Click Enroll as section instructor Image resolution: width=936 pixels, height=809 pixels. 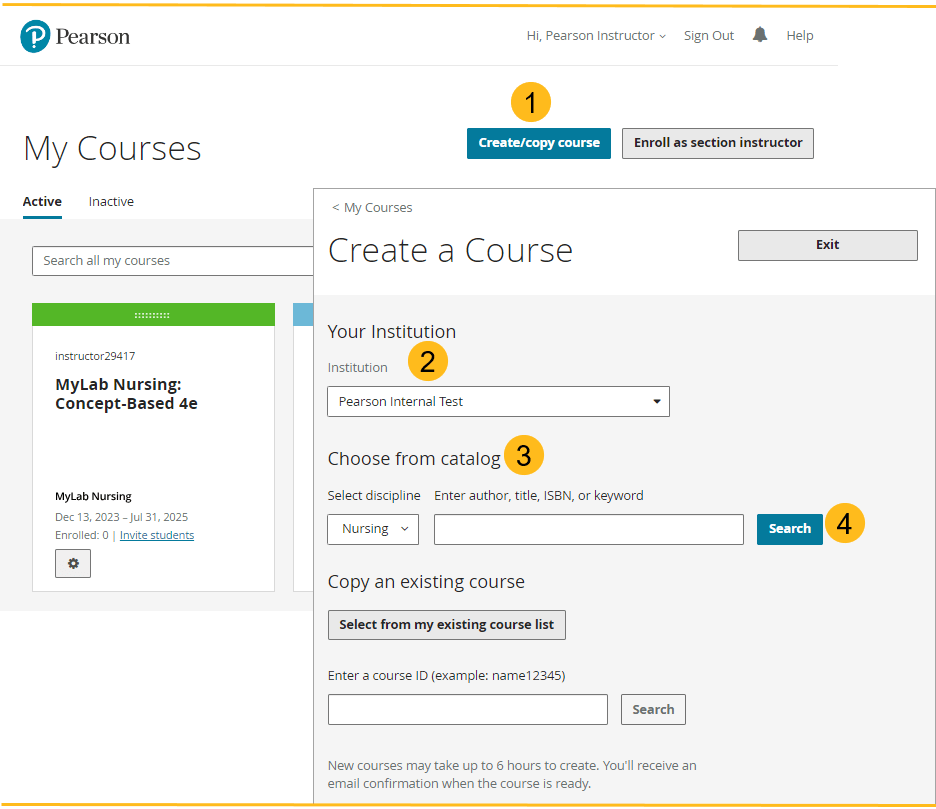coord(718,143)
